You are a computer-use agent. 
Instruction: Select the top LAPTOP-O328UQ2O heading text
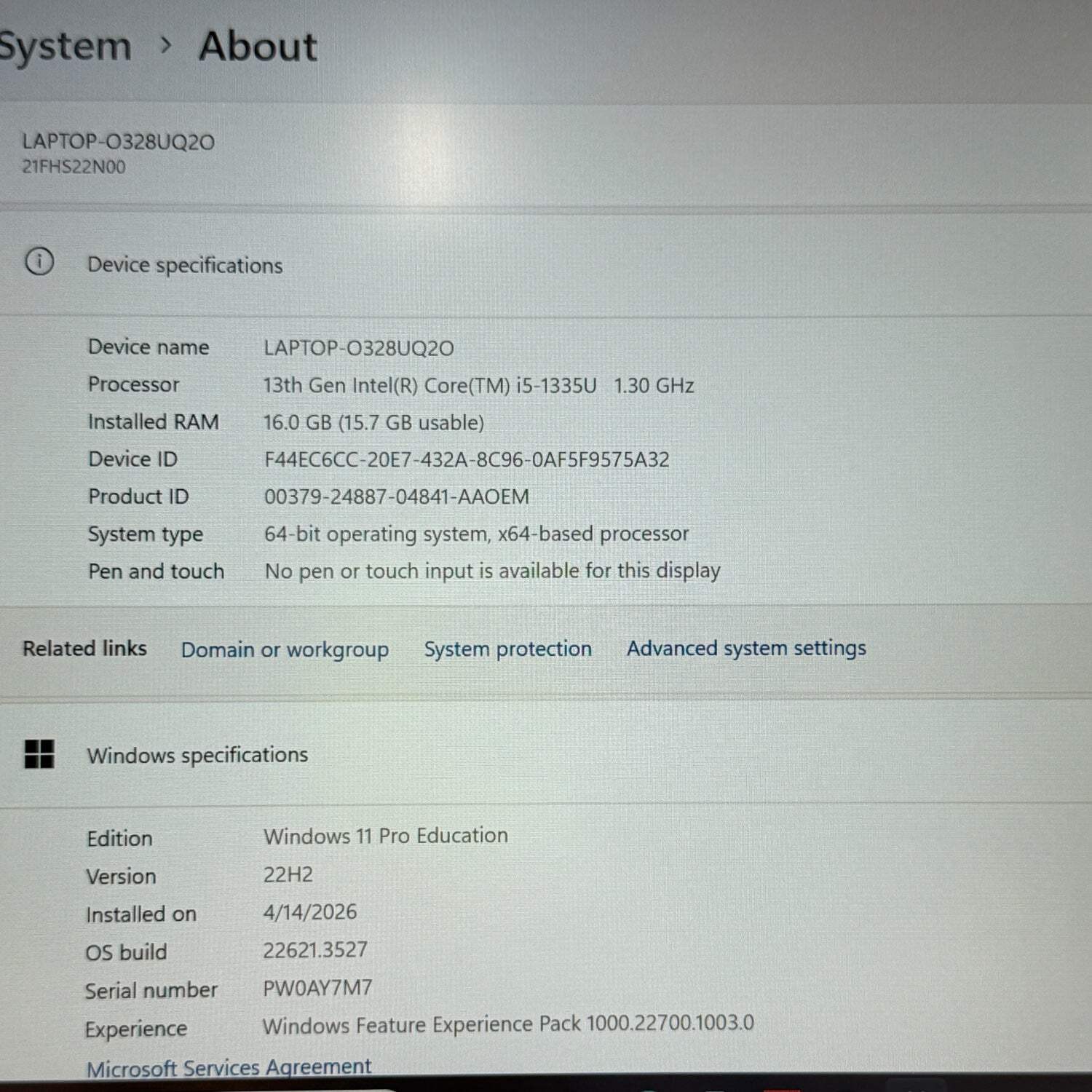pos(118,141)
